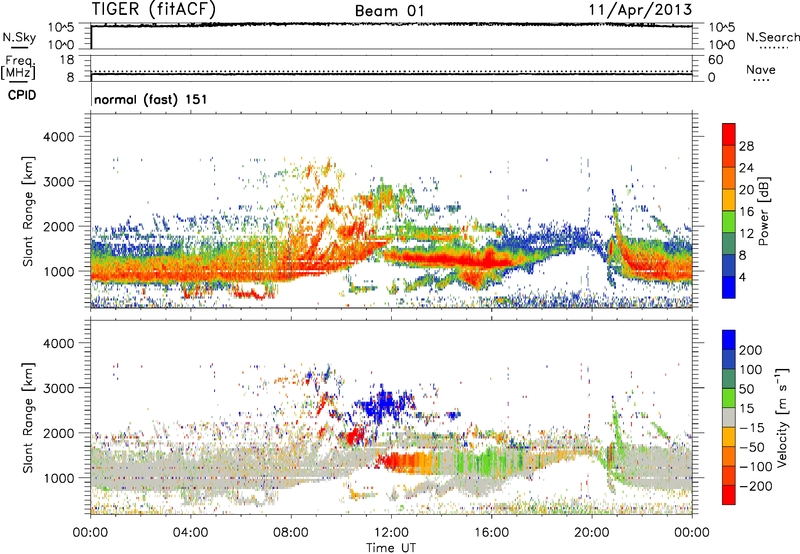Screen dimensions: 800x554
Task: Click the 'N.Search' legend label
Action: [x=772, y=37]
